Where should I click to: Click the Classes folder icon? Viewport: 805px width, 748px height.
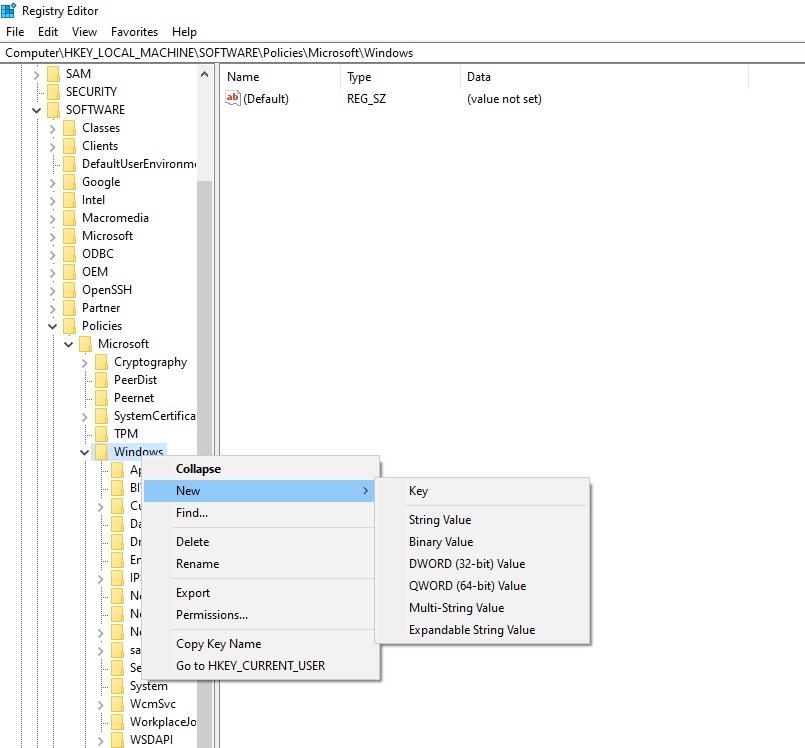coord(69,128)
